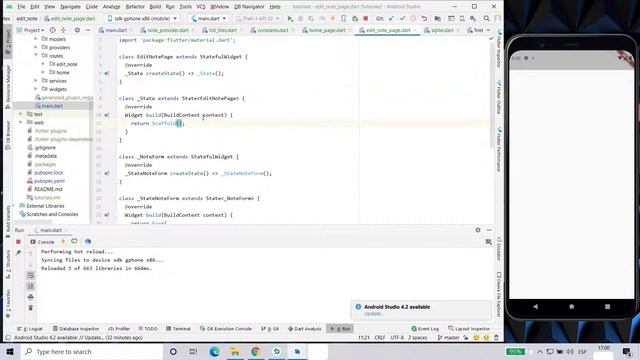Stop the running app in main toolbar
Screen dimensions: 640x360
point(366,18)
